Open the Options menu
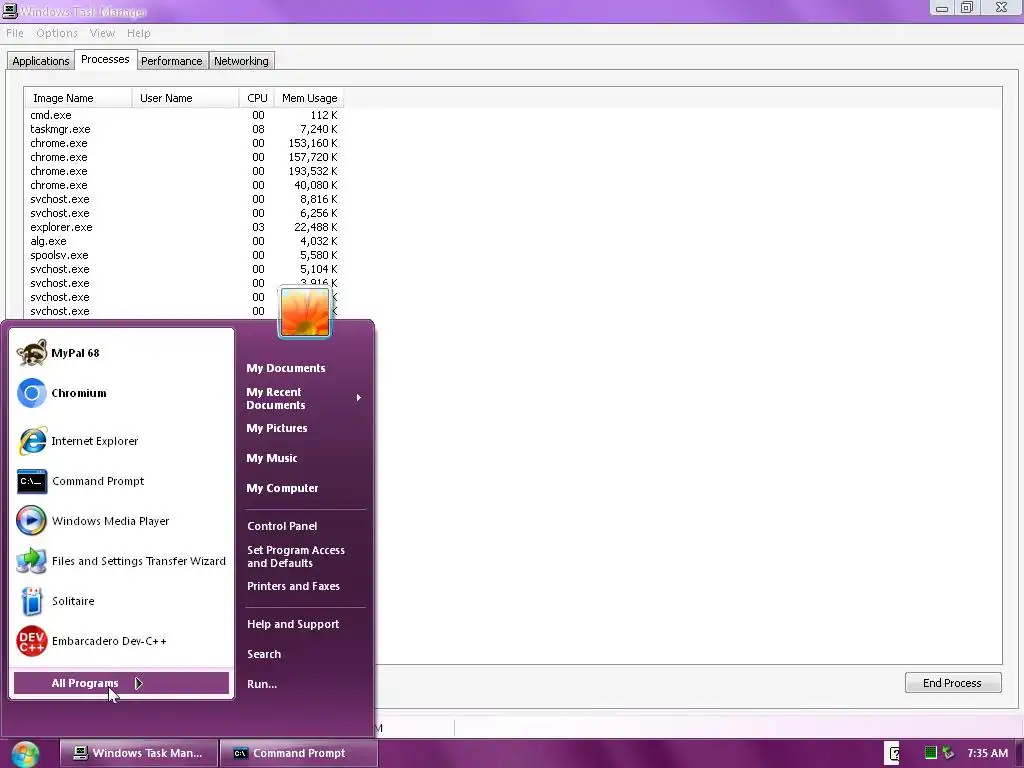1024x768 pixels. pos(57,33)
